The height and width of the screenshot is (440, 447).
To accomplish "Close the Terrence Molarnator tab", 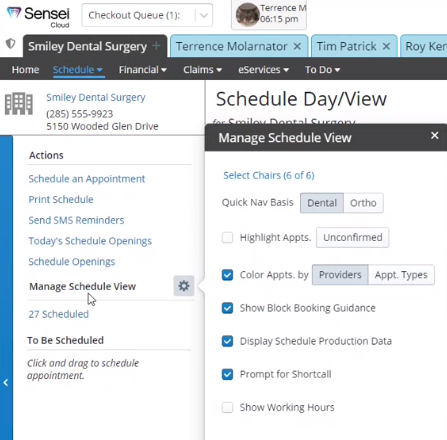I will click(297, 46).
